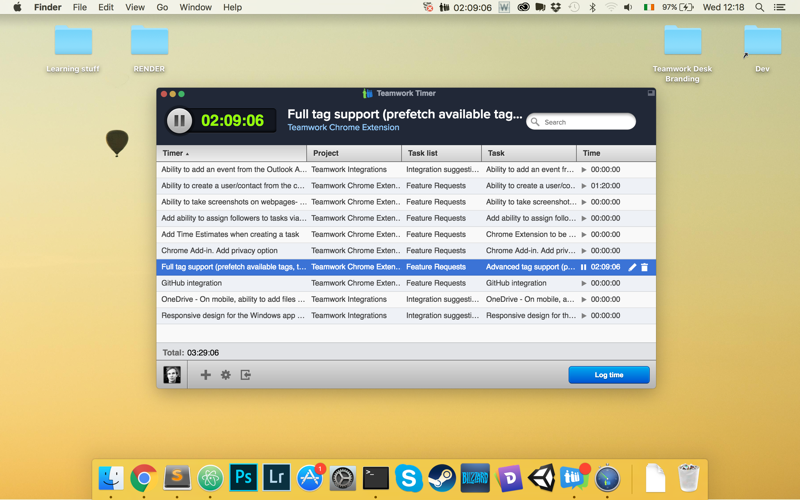Image resolution: width=800 pixels, height=500 pixels.
Task: Add a new timer with the plus icon
Action: (x=206, y=375)
